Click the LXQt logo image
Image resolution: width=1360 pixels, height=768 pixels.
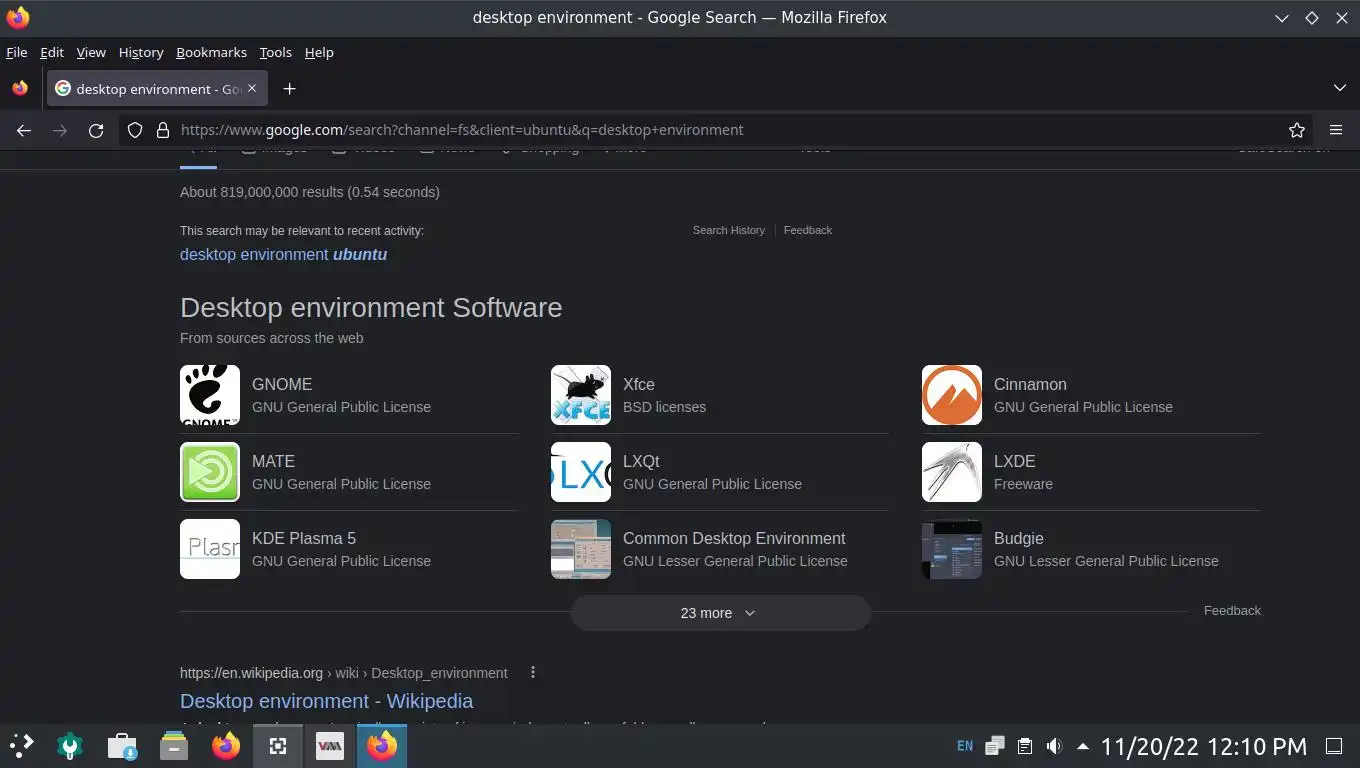coord(581,472)
